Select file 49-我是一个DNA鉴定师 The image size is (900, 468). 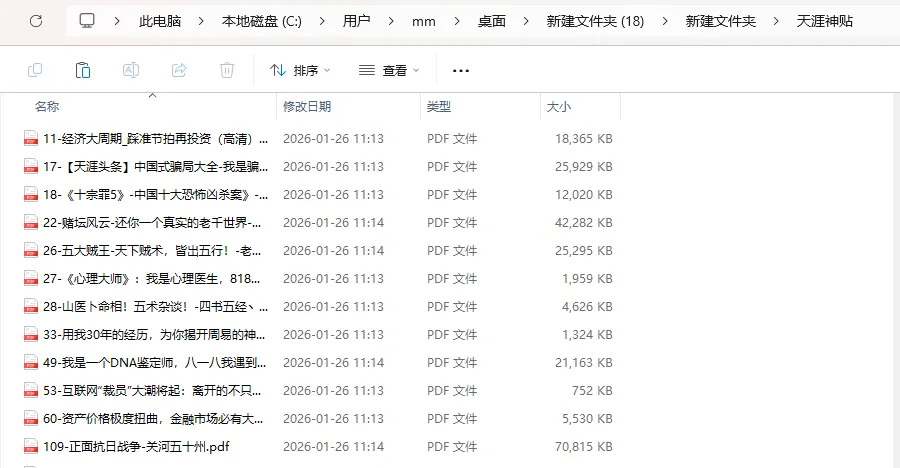[x=154, y=362]
